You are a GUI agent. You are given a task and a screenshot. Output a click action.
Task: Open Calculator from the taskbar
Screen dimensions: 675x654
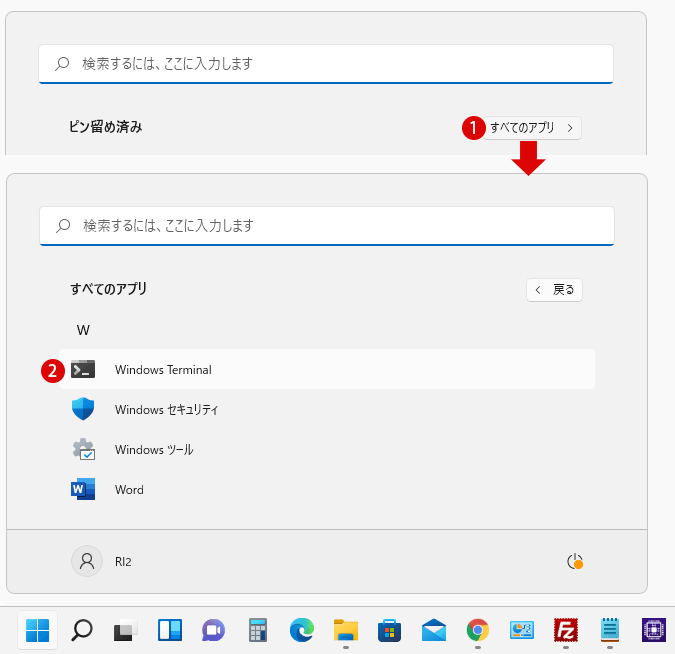[x=257, y=630]
